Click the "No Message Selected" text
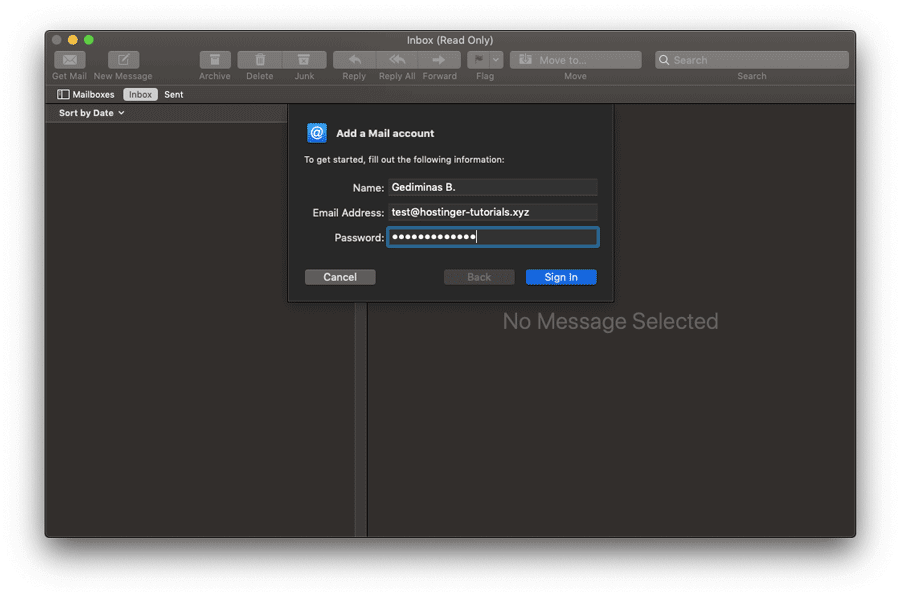The image size is (900, 596). 610,322
